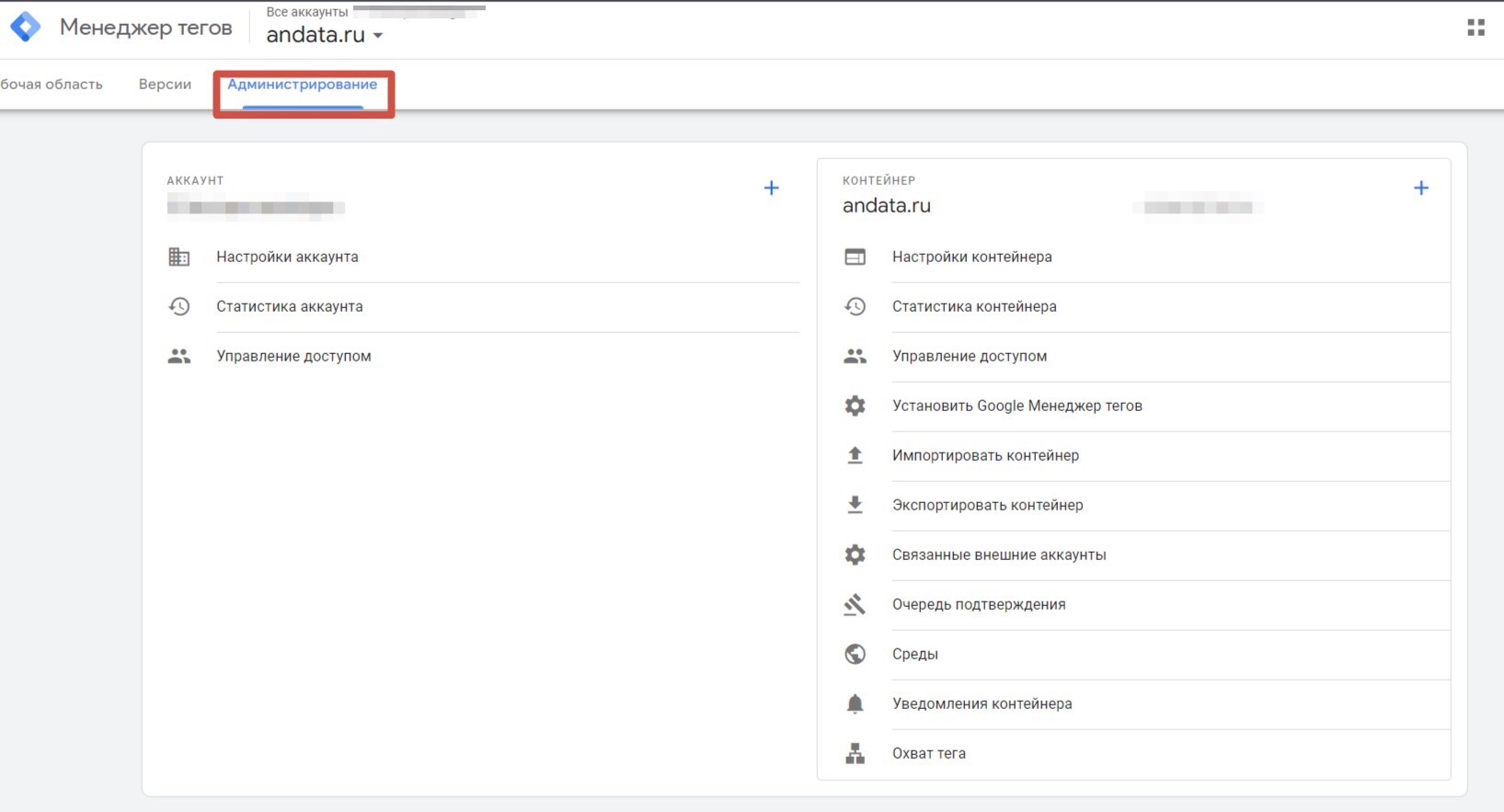This screenshot has width=1504, height=812.
Task: Click the gavel icon for Очередь подтверждения
Action: [x=855, y=604]
